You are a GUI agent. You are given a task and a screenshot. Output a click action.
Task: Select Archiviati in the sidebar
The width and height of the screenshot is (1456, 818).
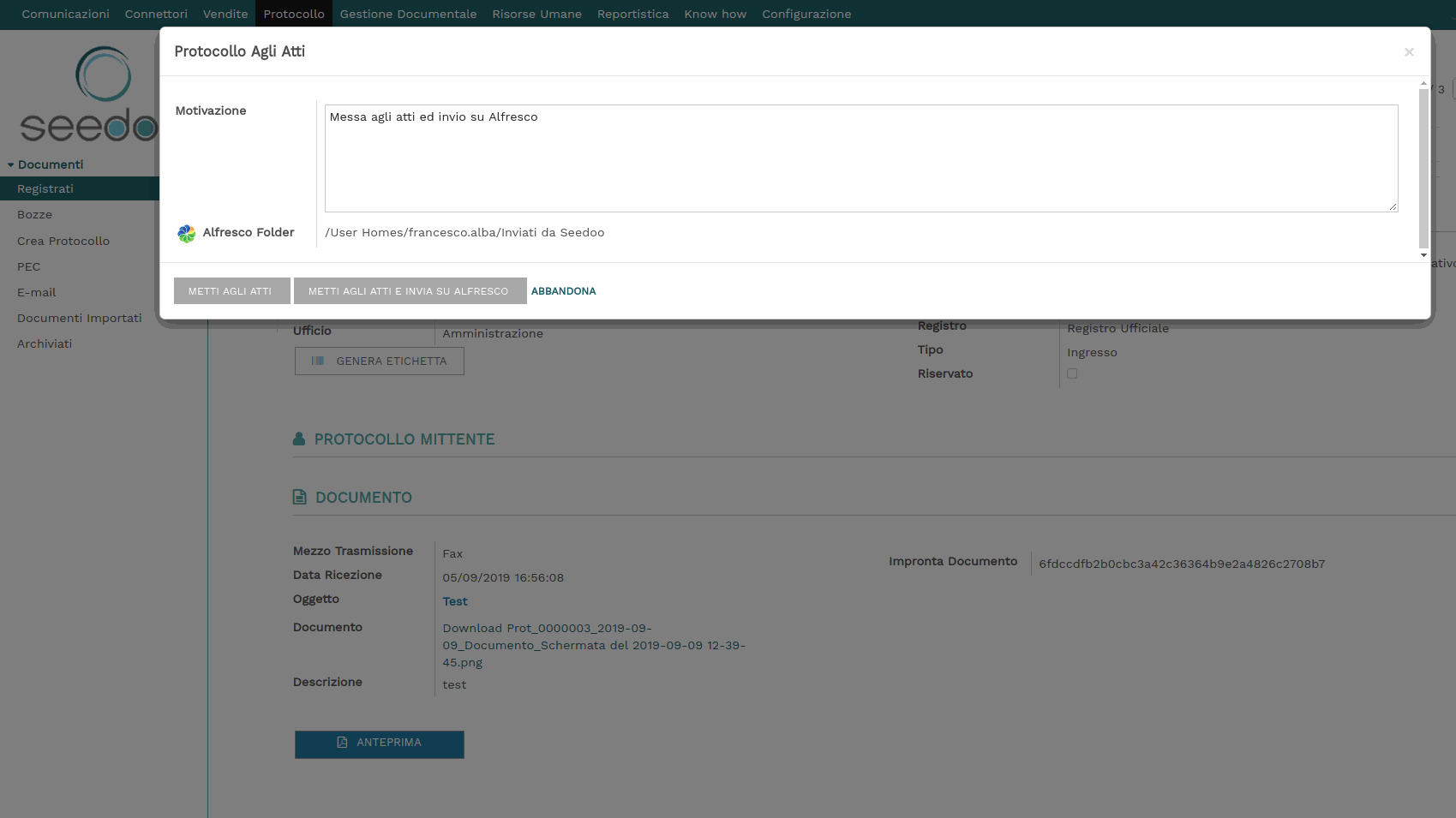[45, 344]
